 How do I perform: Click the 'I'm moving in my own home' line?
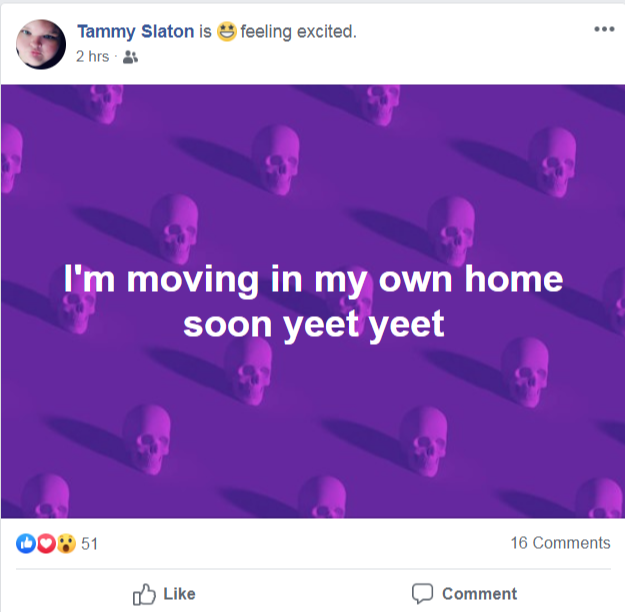313,280
